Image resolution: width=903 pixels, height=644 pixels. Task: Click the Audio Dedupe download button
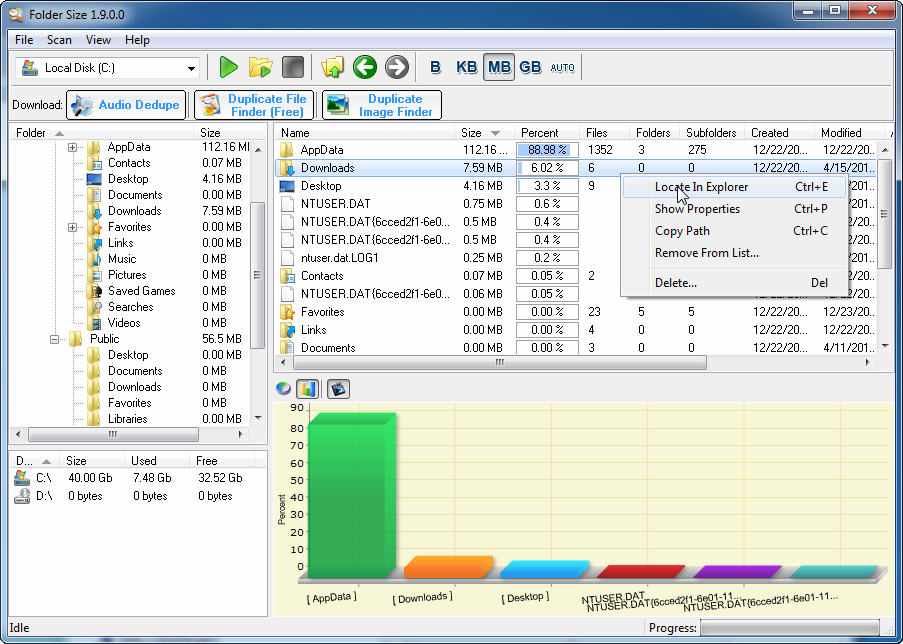pyautogui.click(x=126, y=105)
